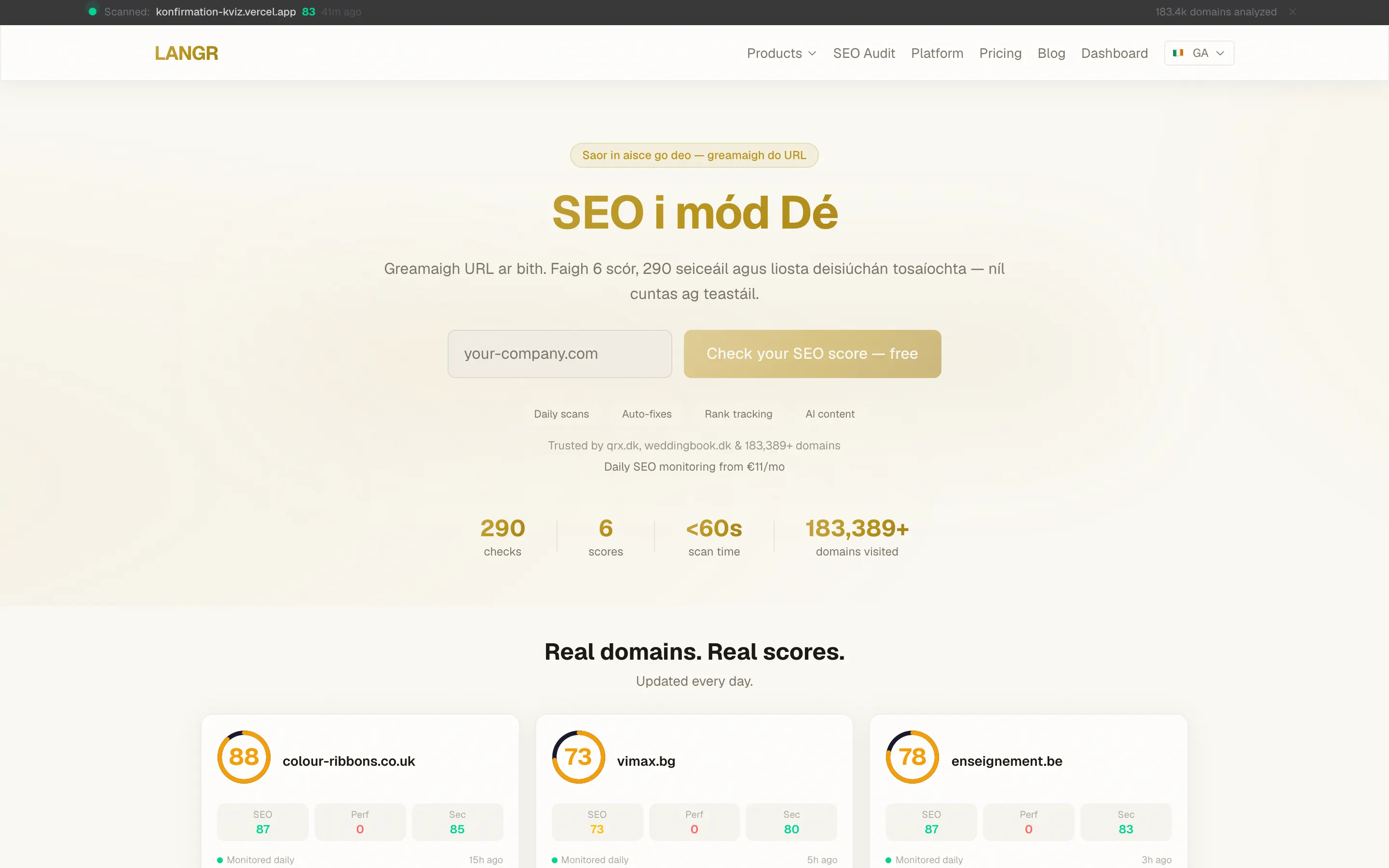
Task: Click the green scanned status dot
Action: (x=93, y=12)
